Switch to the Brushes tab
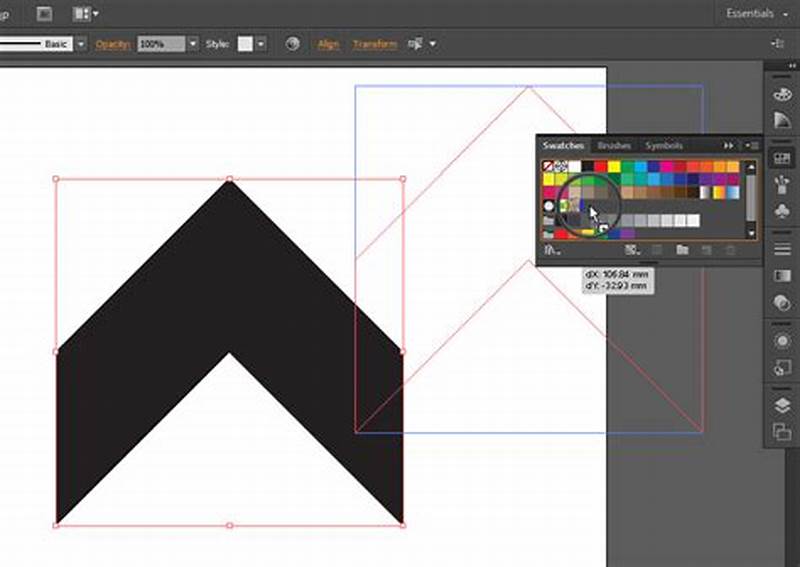 tap(614, 146)
